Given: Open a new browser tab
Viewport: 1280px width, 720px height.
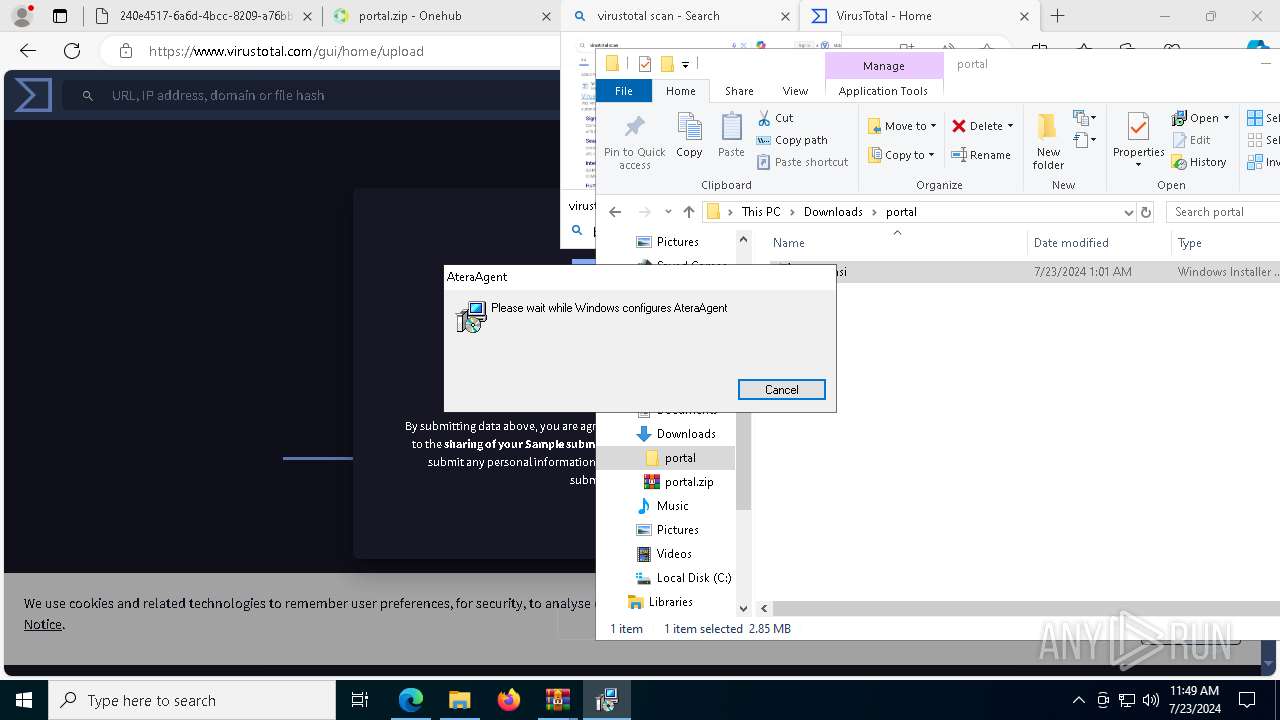Looking at the screenshot, I should click(1057, 16).
